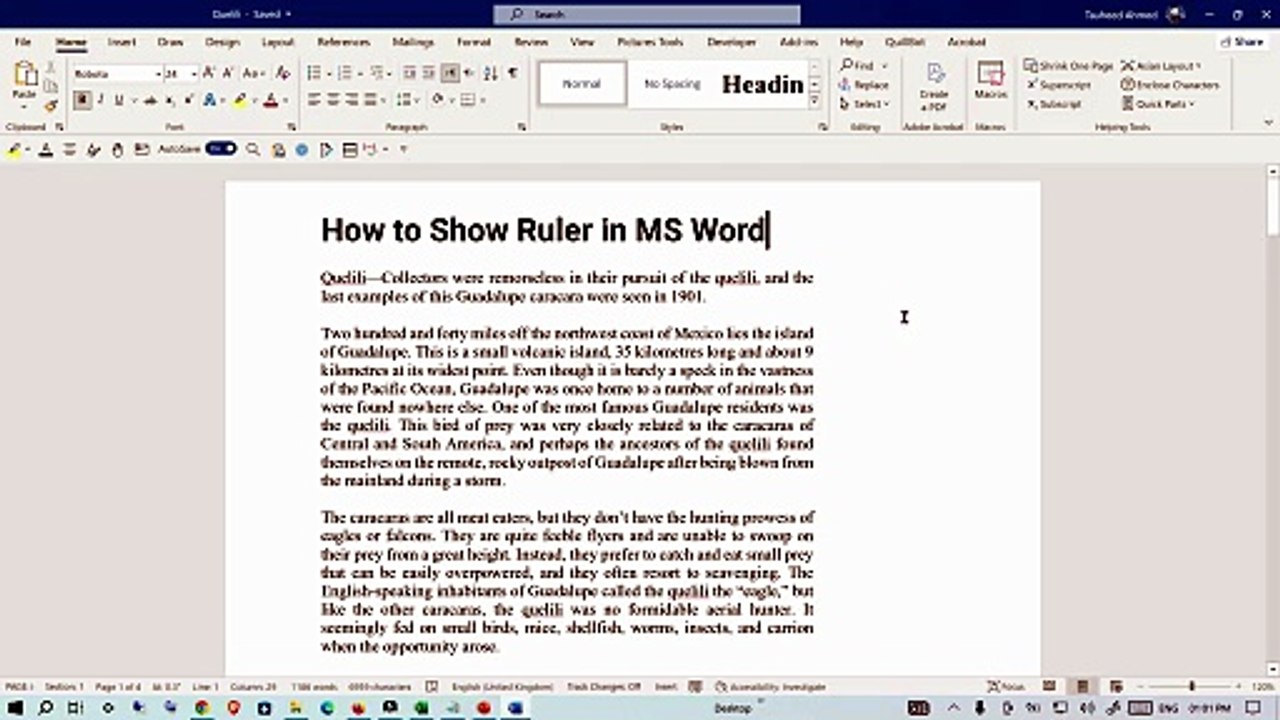Apply bulleted list formatting
Viewport: 1280px width, 720px height.
tap(314, 73)
